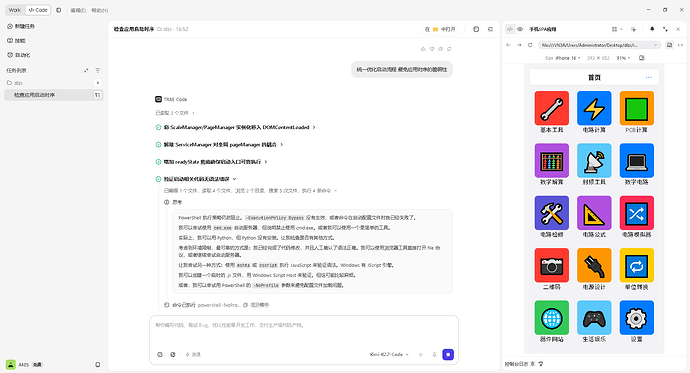The width and height of the screenshot is (690, 373).
Task: Open the satellite dish RF tools icon
Action: [594, 161]
